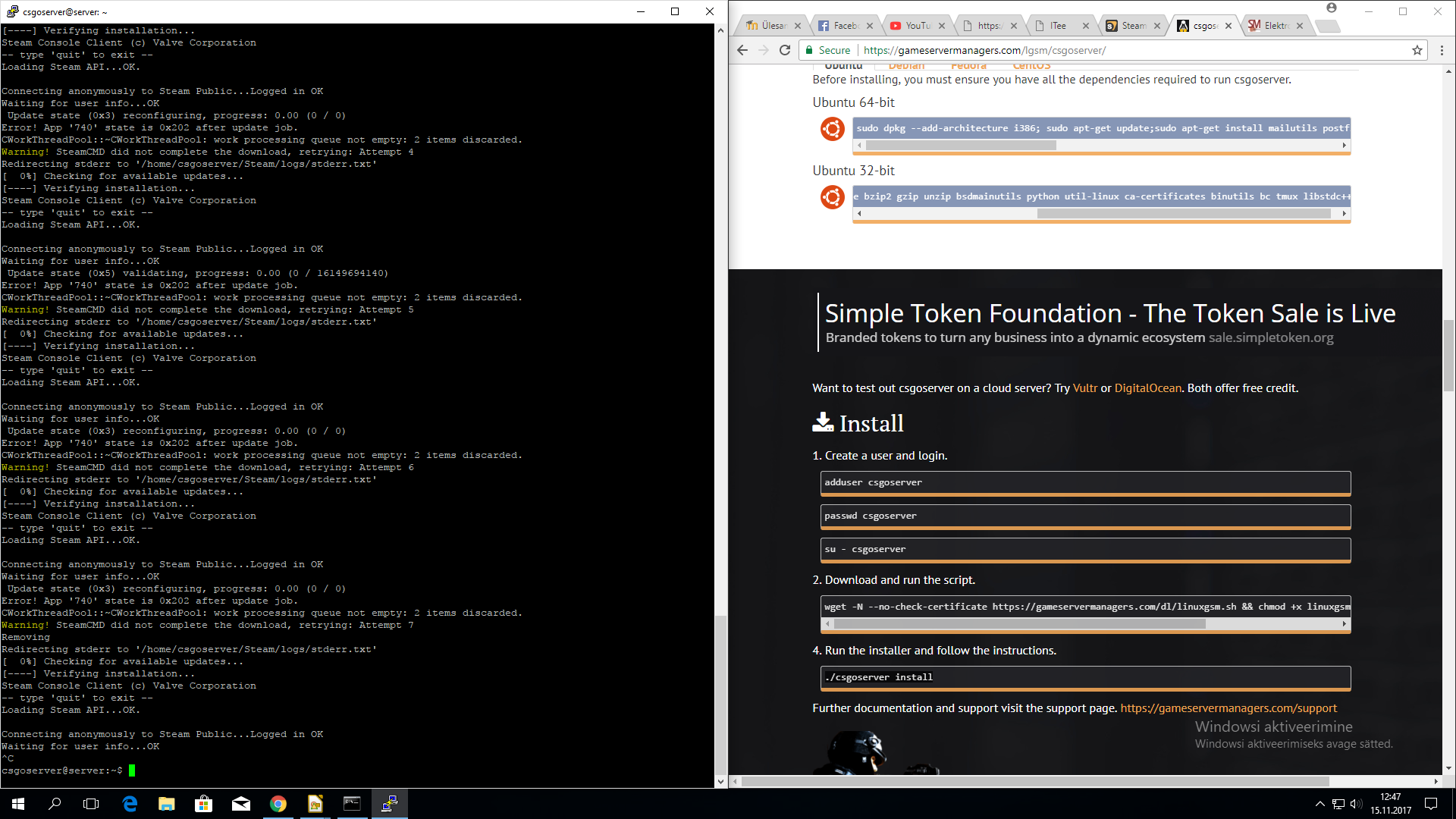Switch to the Debian instructions tab
1456x819 pixels.
(905, 67)
